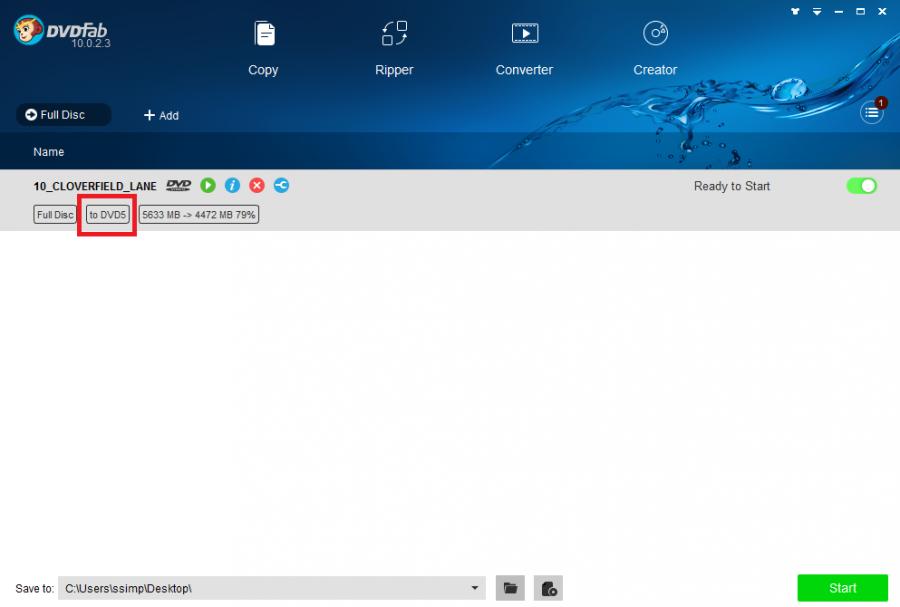Click the Save to path field

pos(271,588)
